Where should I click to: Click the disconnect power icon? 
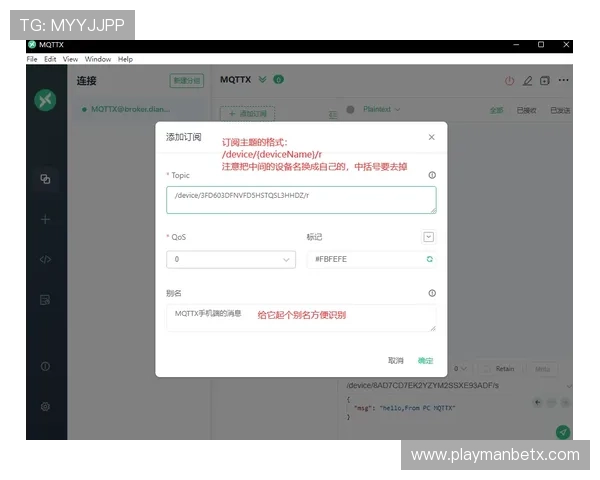click(x=509, y=80)
